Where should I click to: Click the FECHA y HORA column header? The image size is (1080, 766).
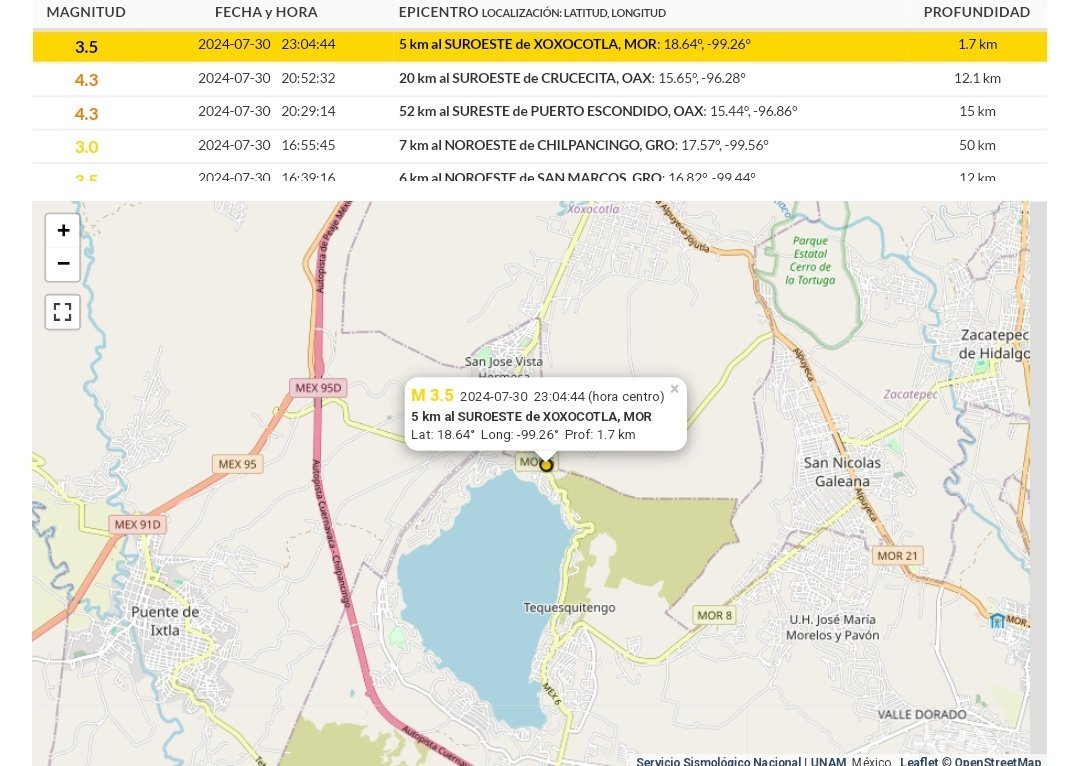point(266,13)
